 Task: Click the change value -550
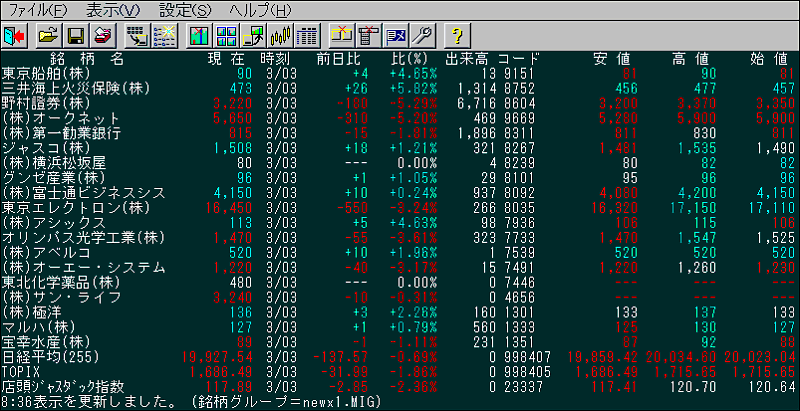pos(353,208)
